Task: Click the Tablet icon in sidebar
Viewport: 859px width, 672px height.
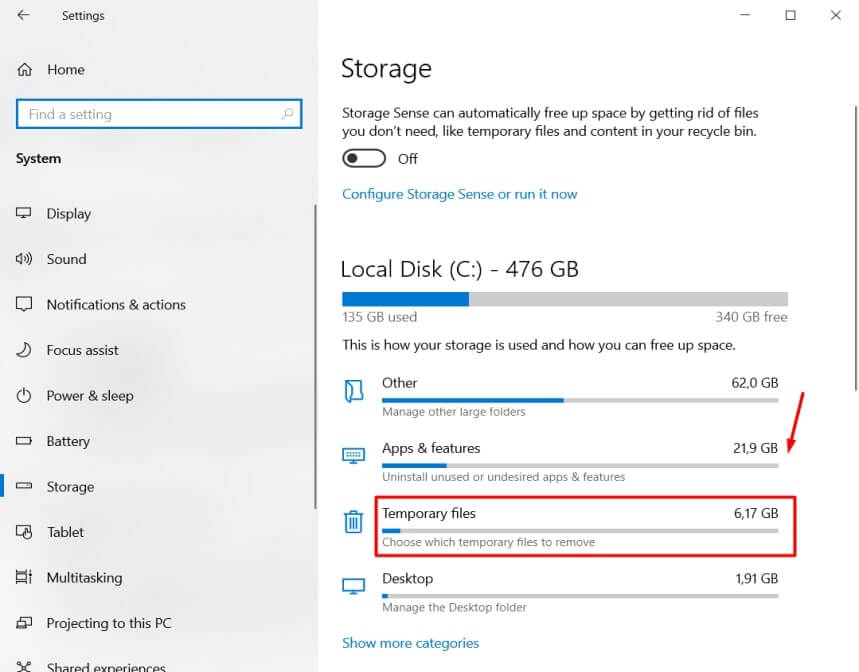Action: pyautogui.click(x=24, y=531)
